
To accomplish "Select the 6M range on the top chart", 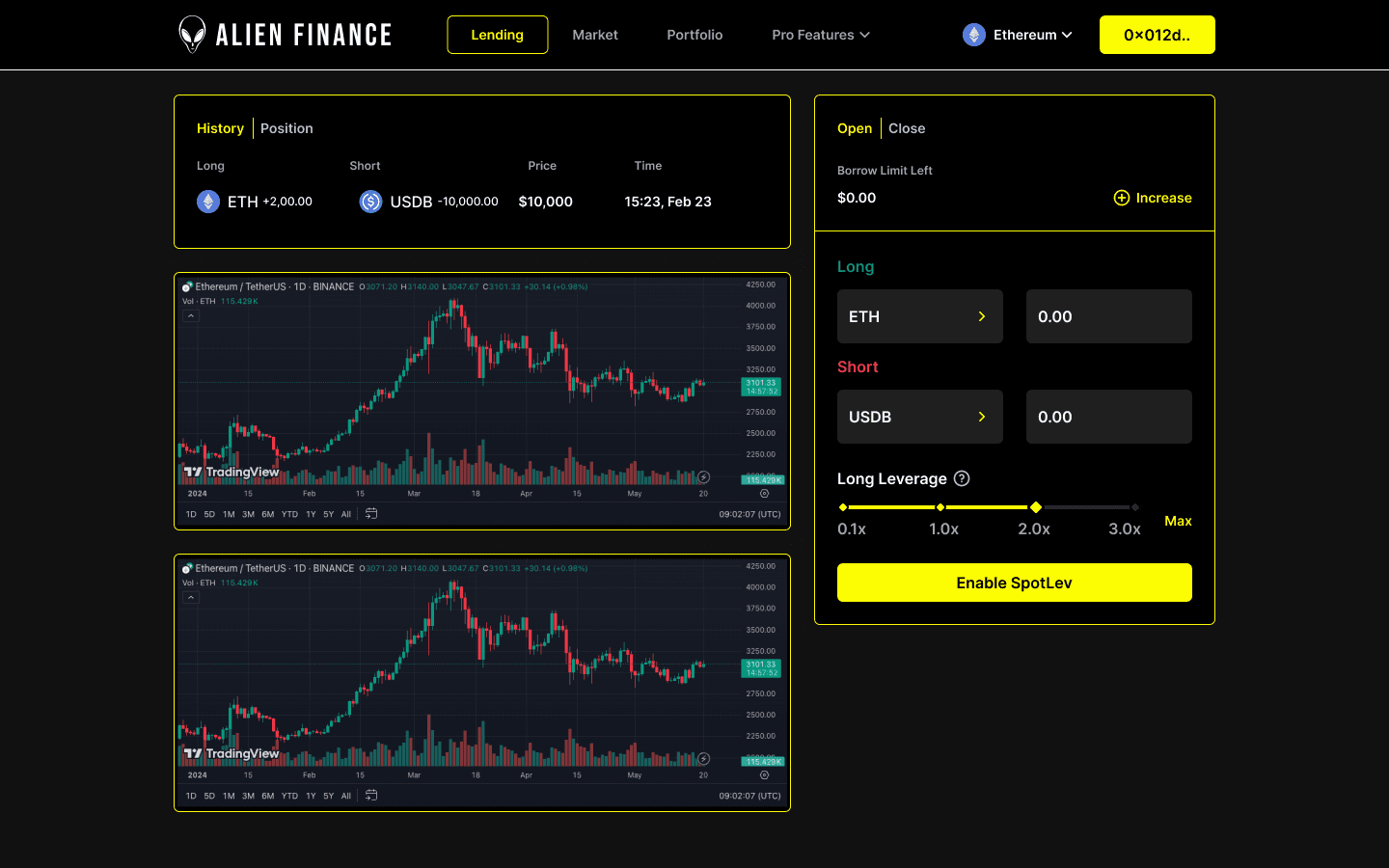I will click(x=268, y=514).
